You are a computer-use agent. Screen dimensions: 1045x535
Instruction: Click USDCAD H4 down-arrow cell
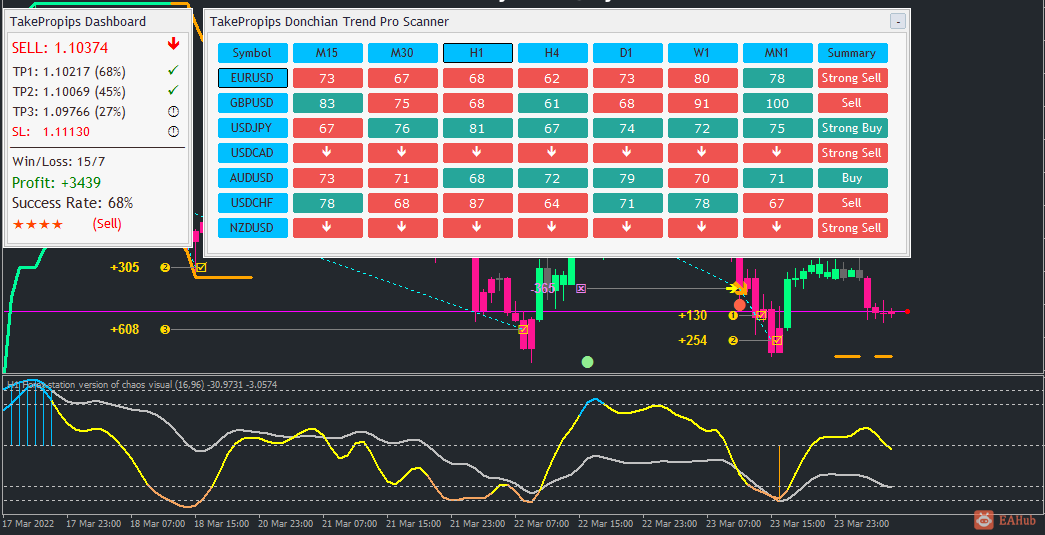(x=552, y=153)
